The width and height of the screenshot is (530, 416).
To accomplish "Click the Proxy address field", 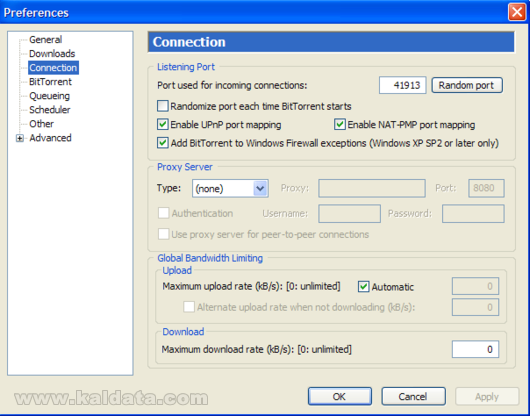I will (x=371, y=188).
